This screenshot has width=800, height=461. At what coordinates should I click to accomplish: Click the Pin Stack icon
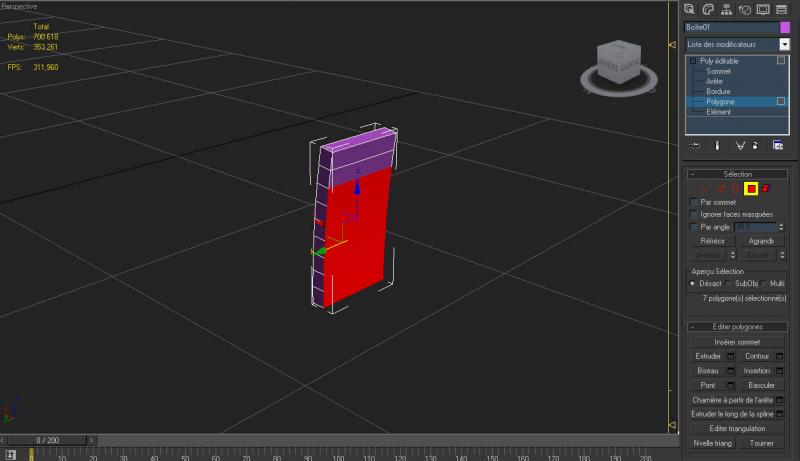[694, 145]
